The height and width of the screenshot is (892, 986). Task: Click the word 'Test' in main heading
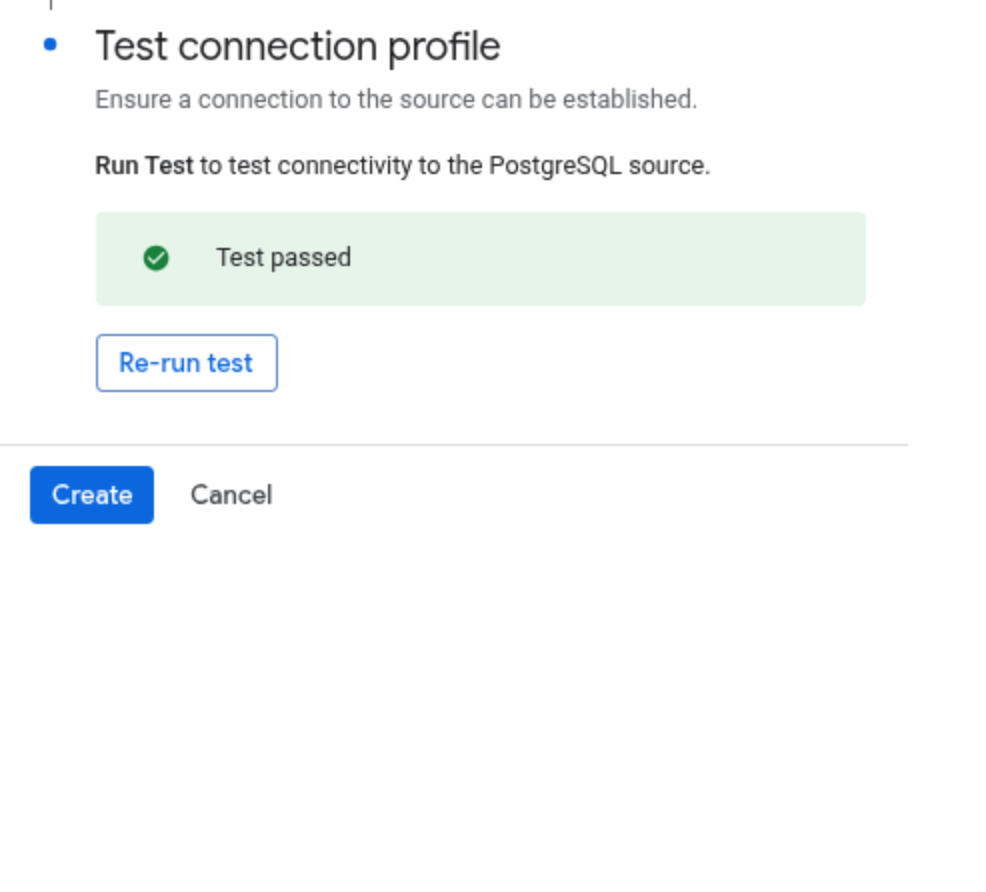pyautogui.click(x=131, y=47)
